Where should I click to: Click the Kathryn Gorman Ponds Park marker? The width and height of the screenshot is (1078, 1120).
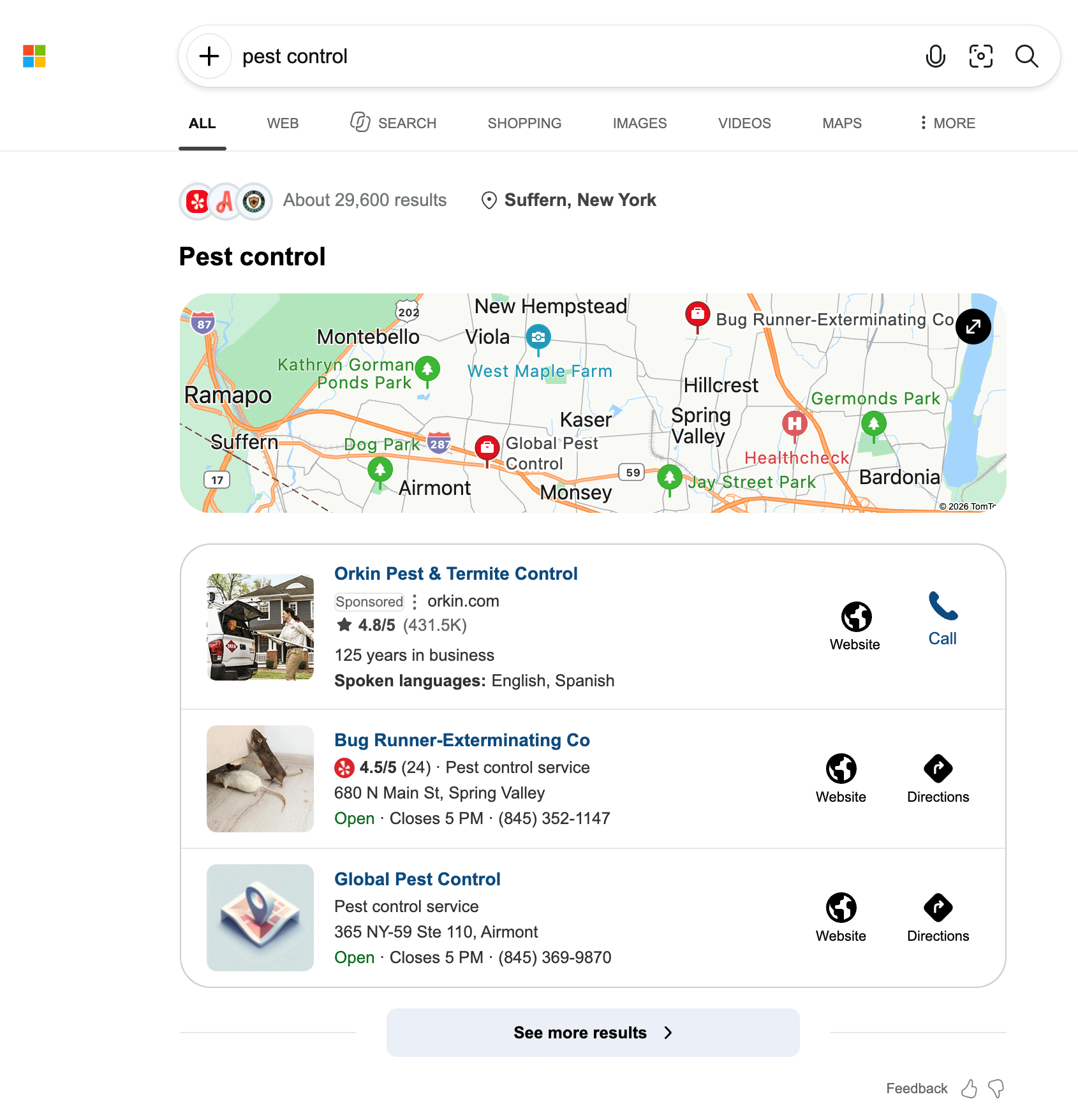(x=427, y=371)
